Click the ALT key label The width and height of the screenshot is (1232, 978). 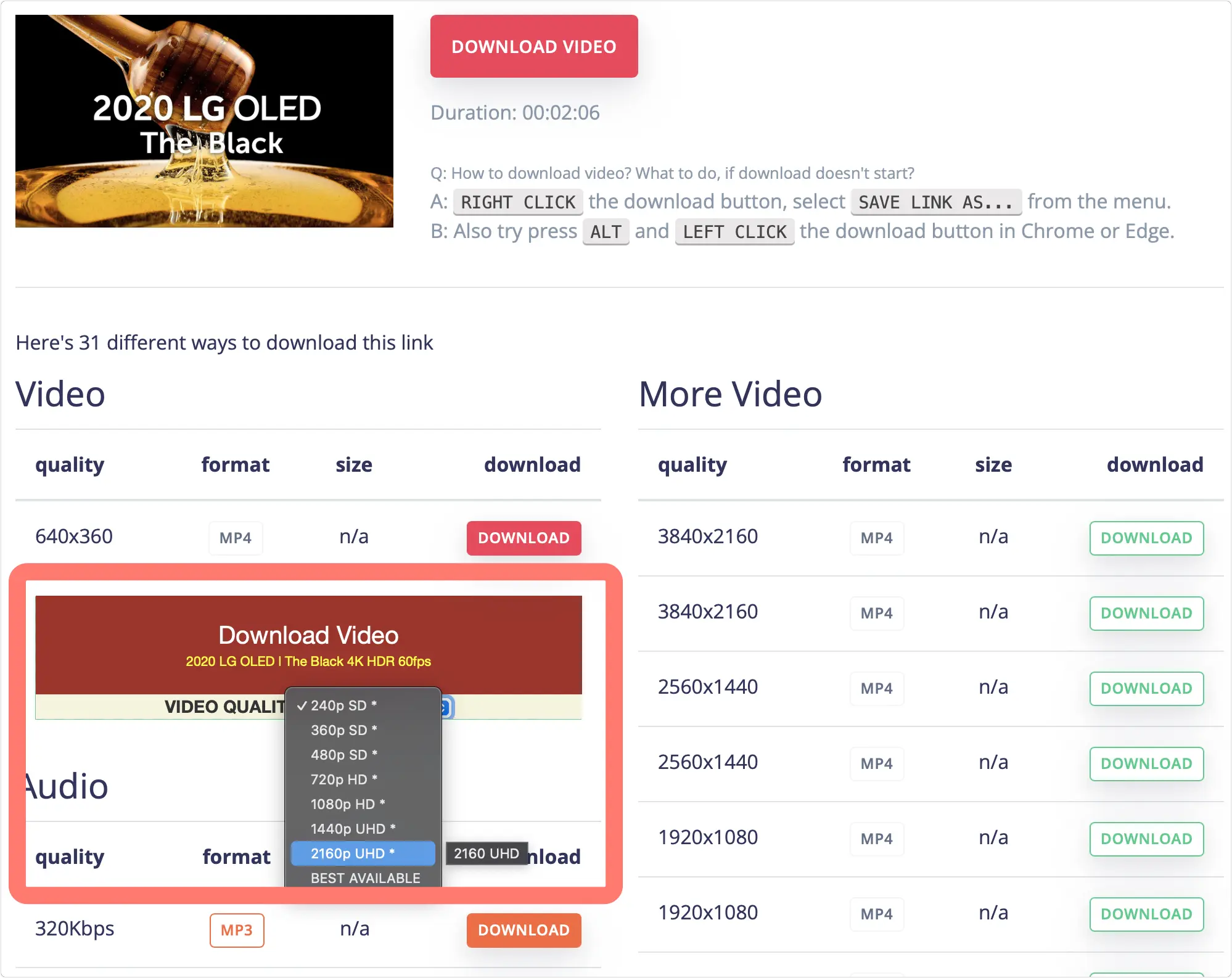(x=606, y=232)
